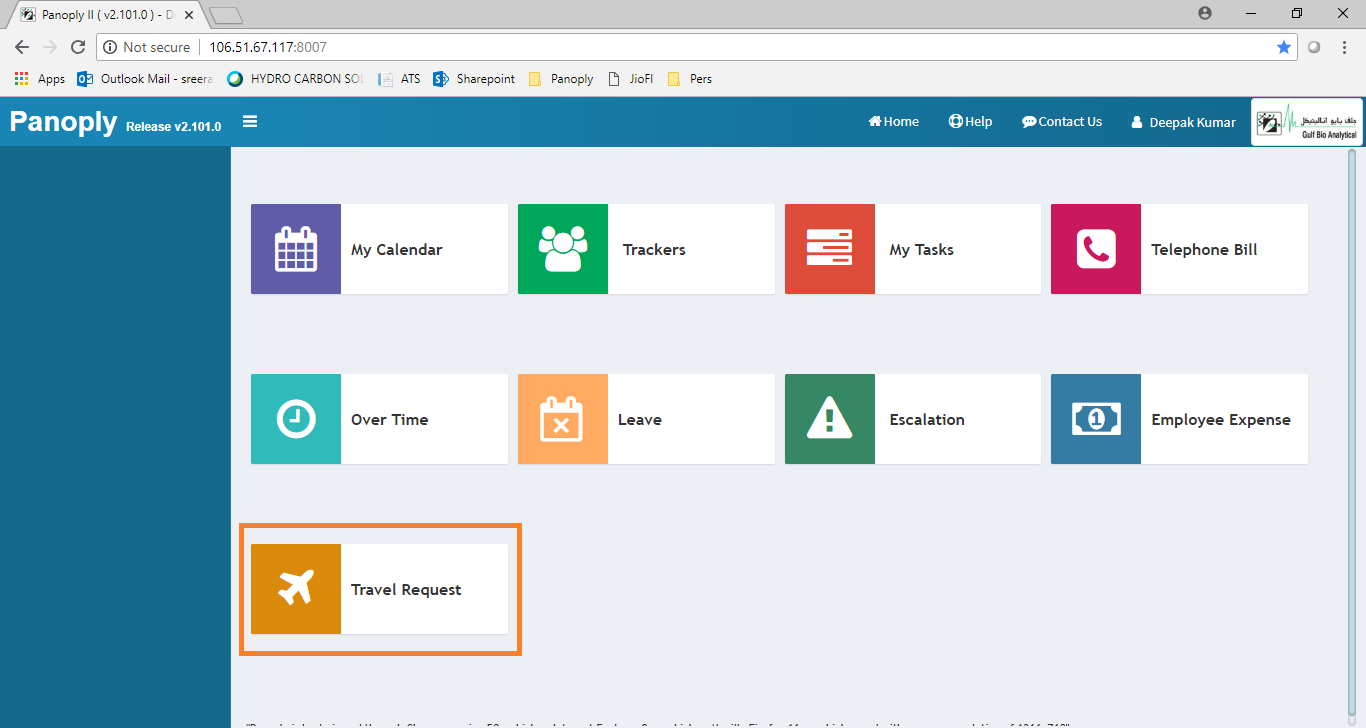Click the Telephone Bill phone icon
The height and width of the screenshot is (728, 1366).
pos(1096,249)
